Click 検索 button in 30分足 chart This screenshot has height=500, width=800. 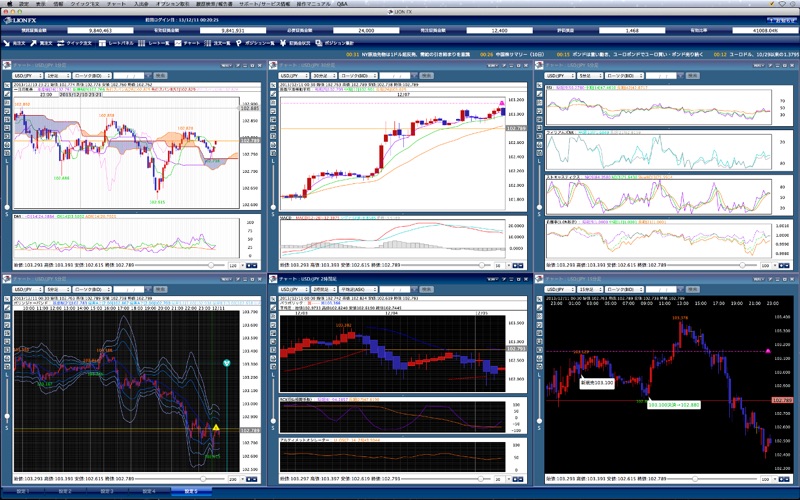pyautogui.click(x=427, y=76)
